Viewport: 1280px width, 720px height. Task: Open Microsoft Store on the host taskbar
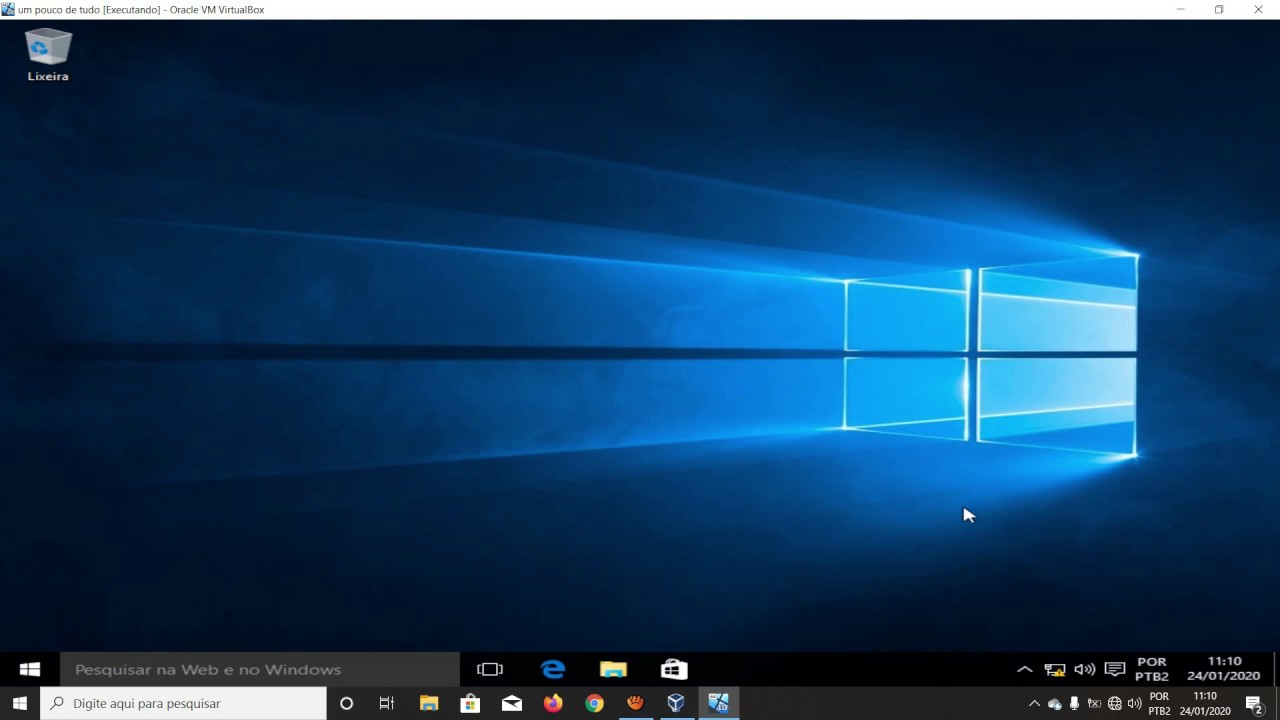pos(470,703)
